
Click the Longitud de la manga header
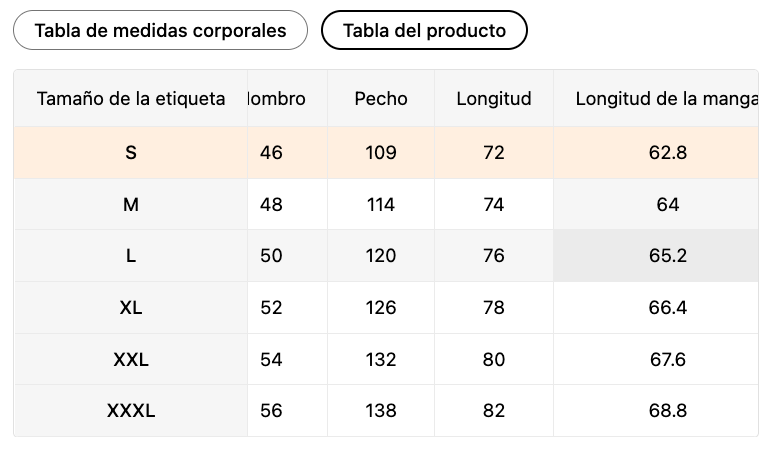(x=664, y=99)
